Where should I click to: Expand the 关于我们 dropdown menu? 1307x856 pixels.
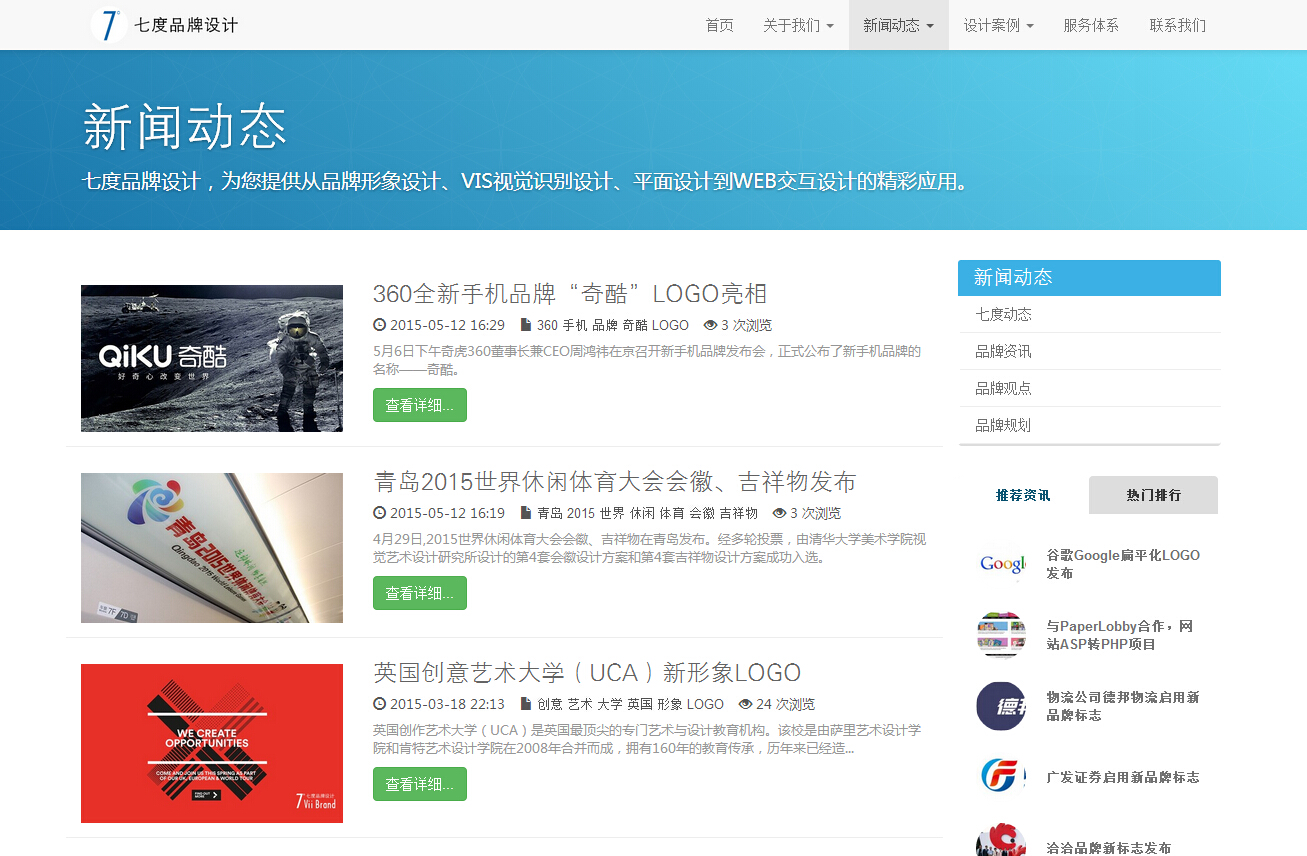[x=798, y=25]
